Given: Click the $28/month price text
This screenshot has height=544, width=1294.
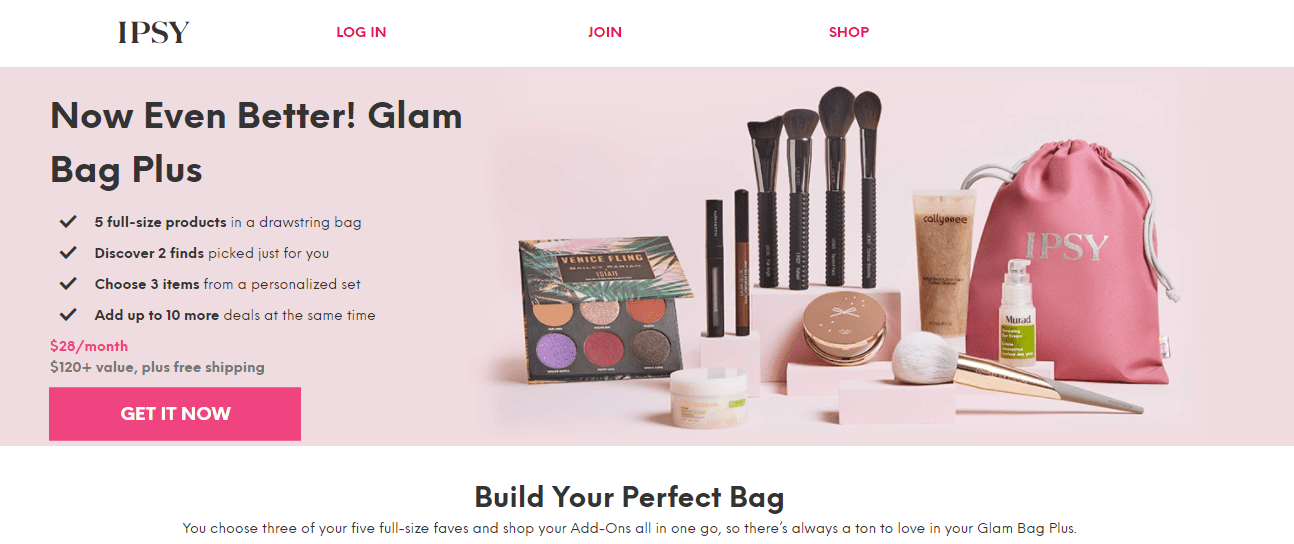Looking at the screenshot, I should click(x=89, y=346).
